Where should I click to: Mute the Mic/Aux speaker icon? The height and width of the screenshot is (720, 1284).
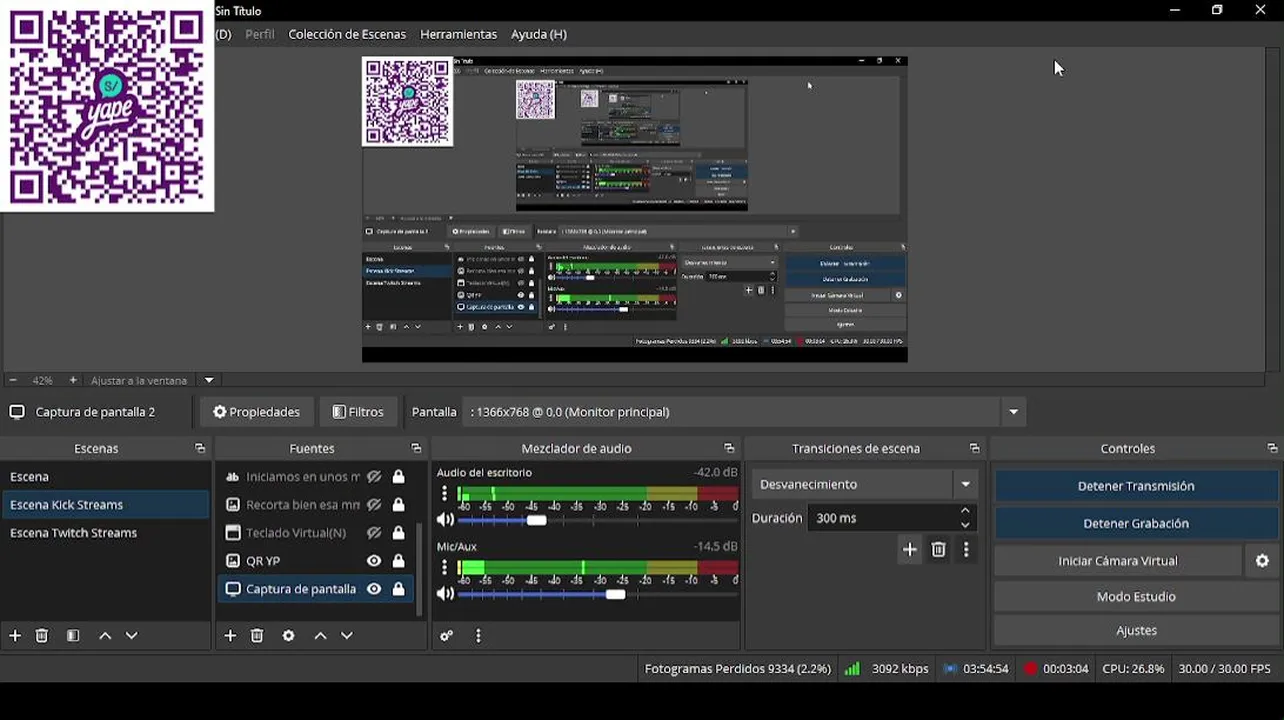pyautogui.click(x=446, y=594)
